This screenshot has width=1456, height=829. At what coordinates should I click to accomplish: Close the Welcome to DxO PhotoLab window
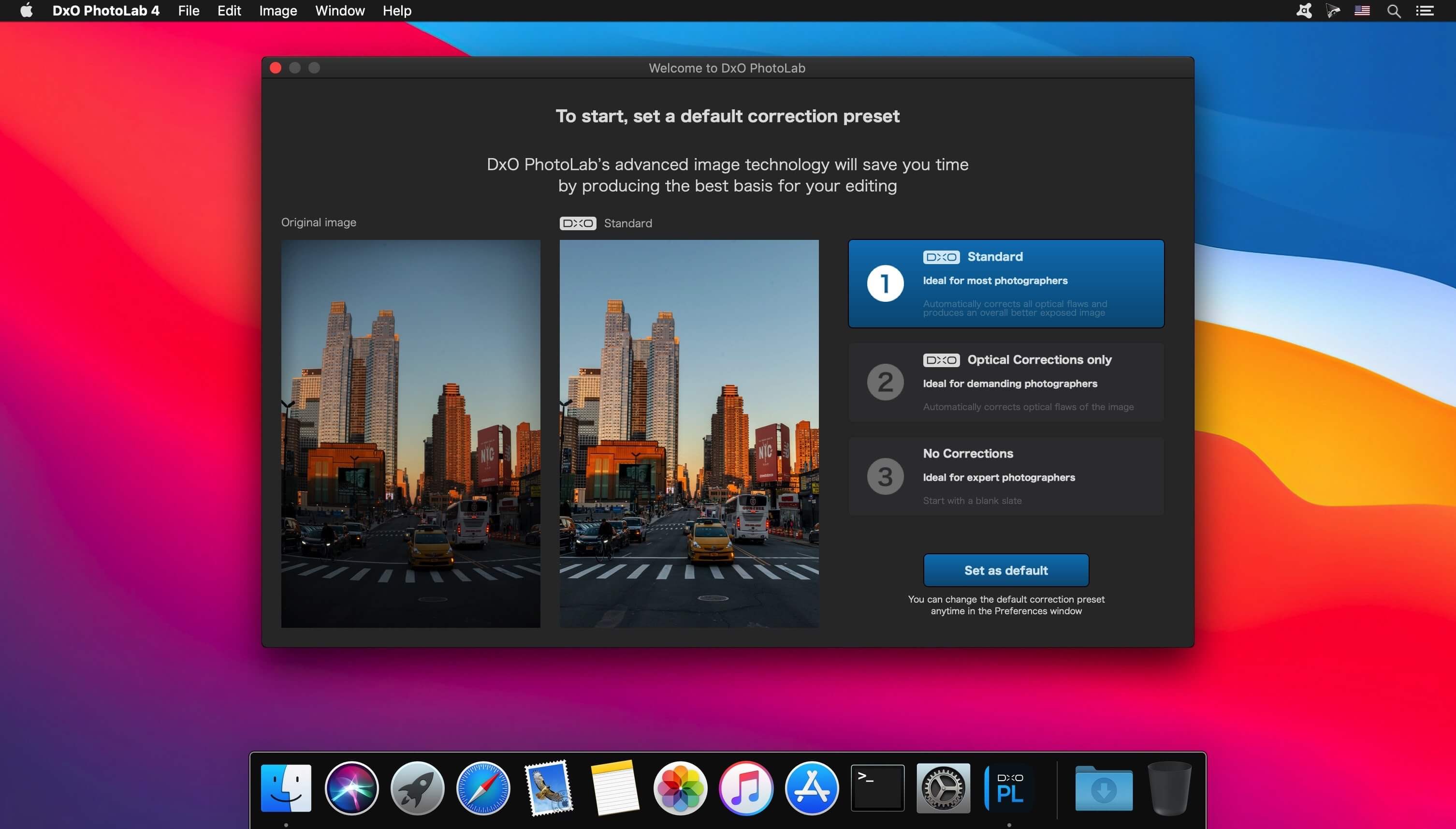point(276,68)
